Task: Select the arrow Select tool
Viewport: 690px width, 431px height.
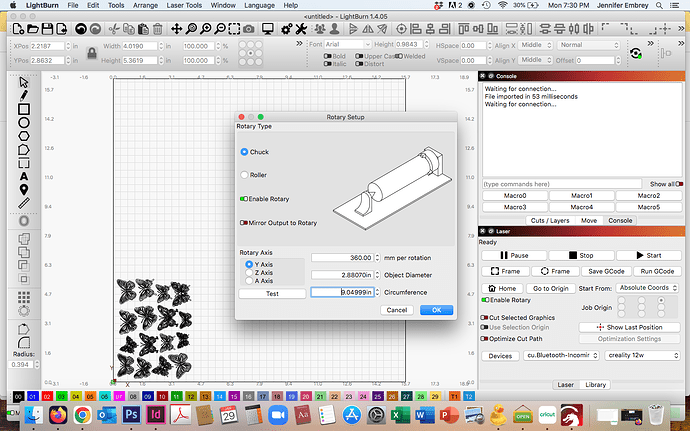Action: tap(24, 82)
